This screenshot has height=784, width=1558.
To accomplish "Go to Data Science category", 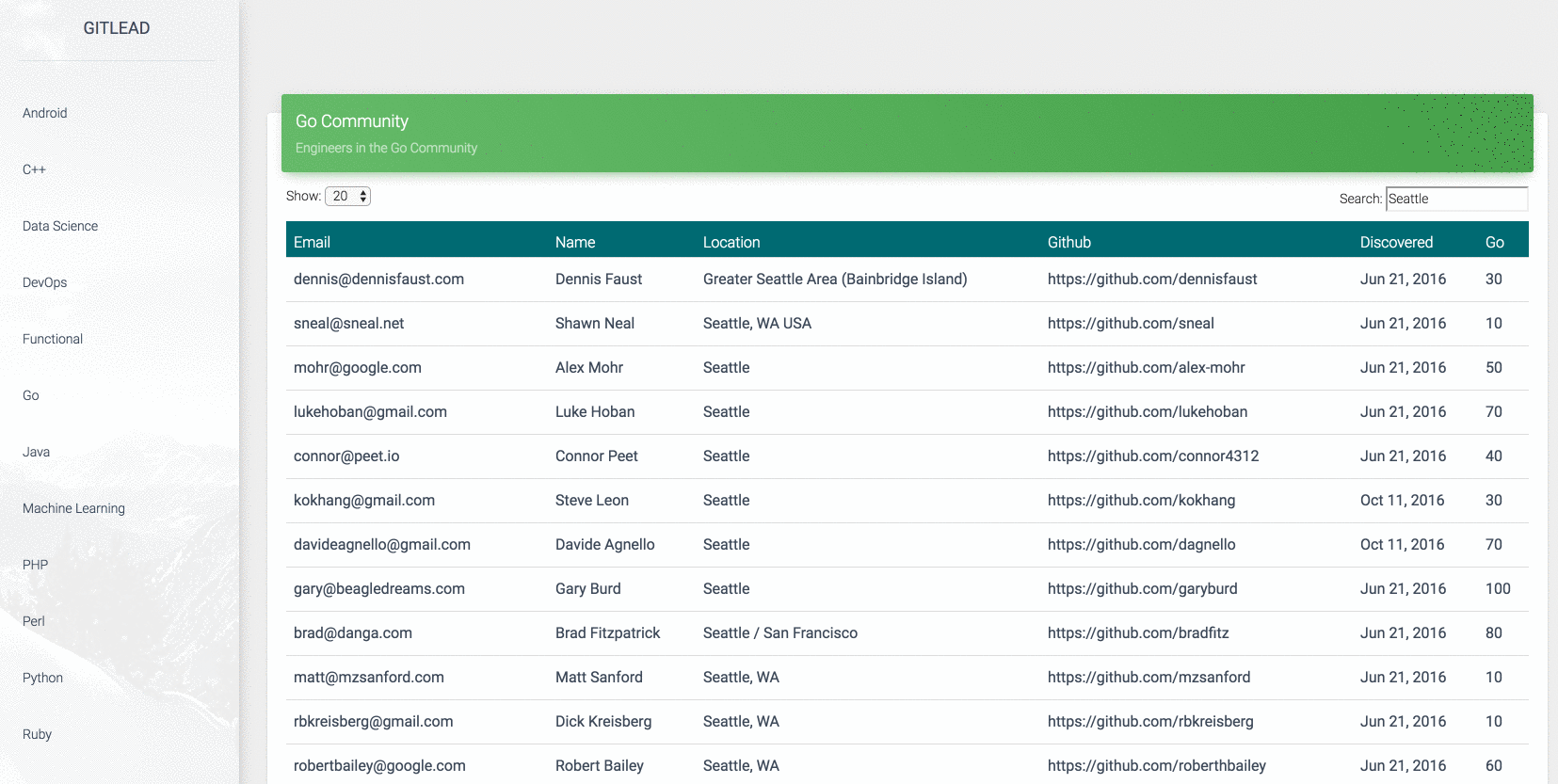I will (x=60, y=226).
